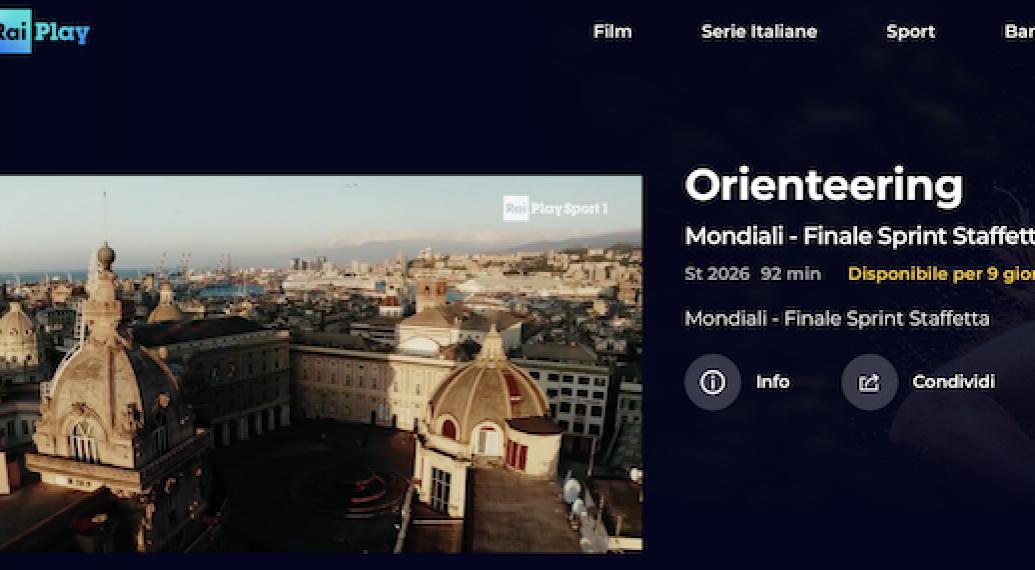This screenshot has width=1035, height=570.
Task: Select the Condividi text button
Action: pos(953,382)
